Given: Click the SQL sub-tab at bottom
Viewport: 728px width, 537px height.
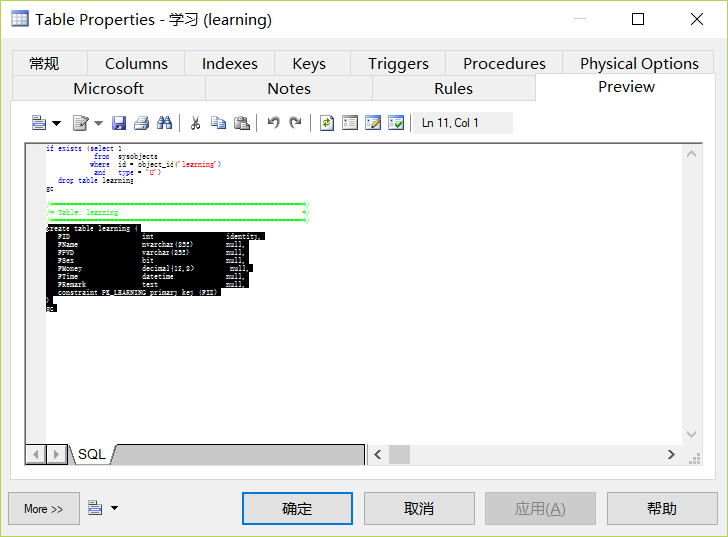Looking at the screenshot, I should tap(92, 454).
